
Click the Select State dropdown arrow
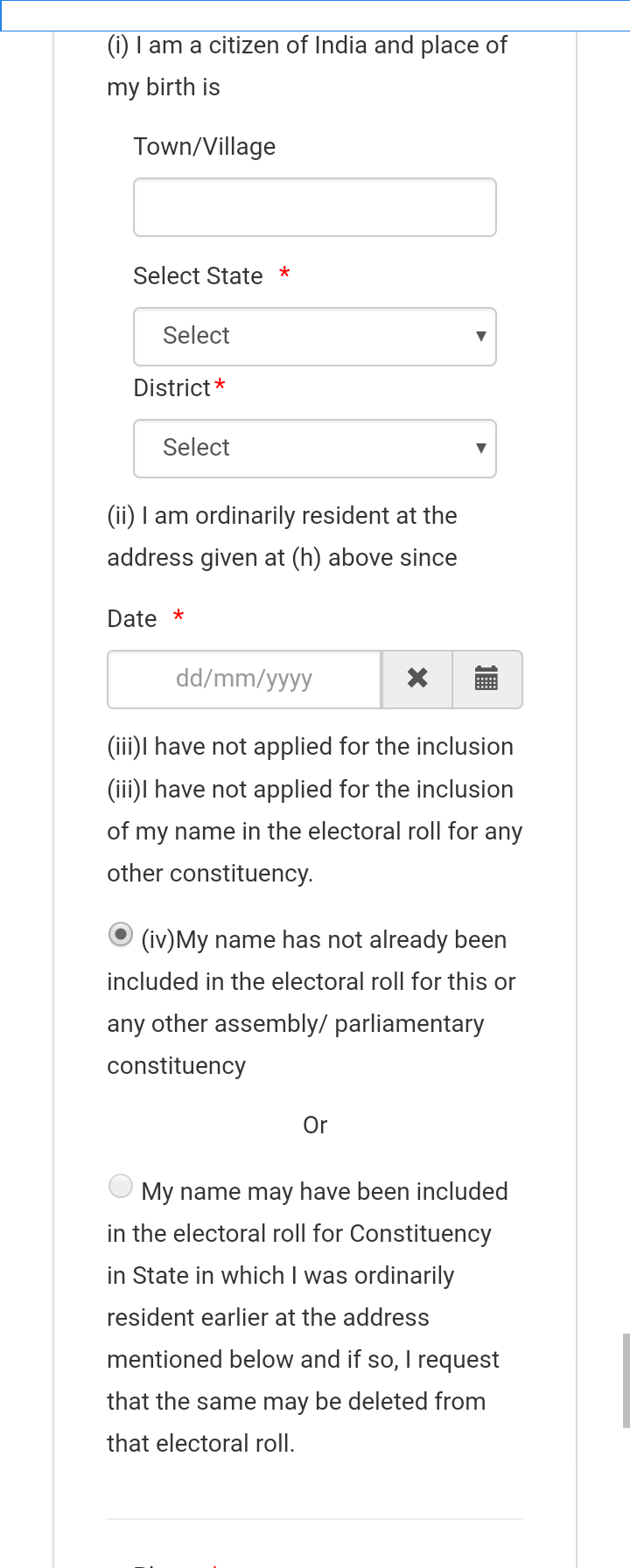coord(480,337)
